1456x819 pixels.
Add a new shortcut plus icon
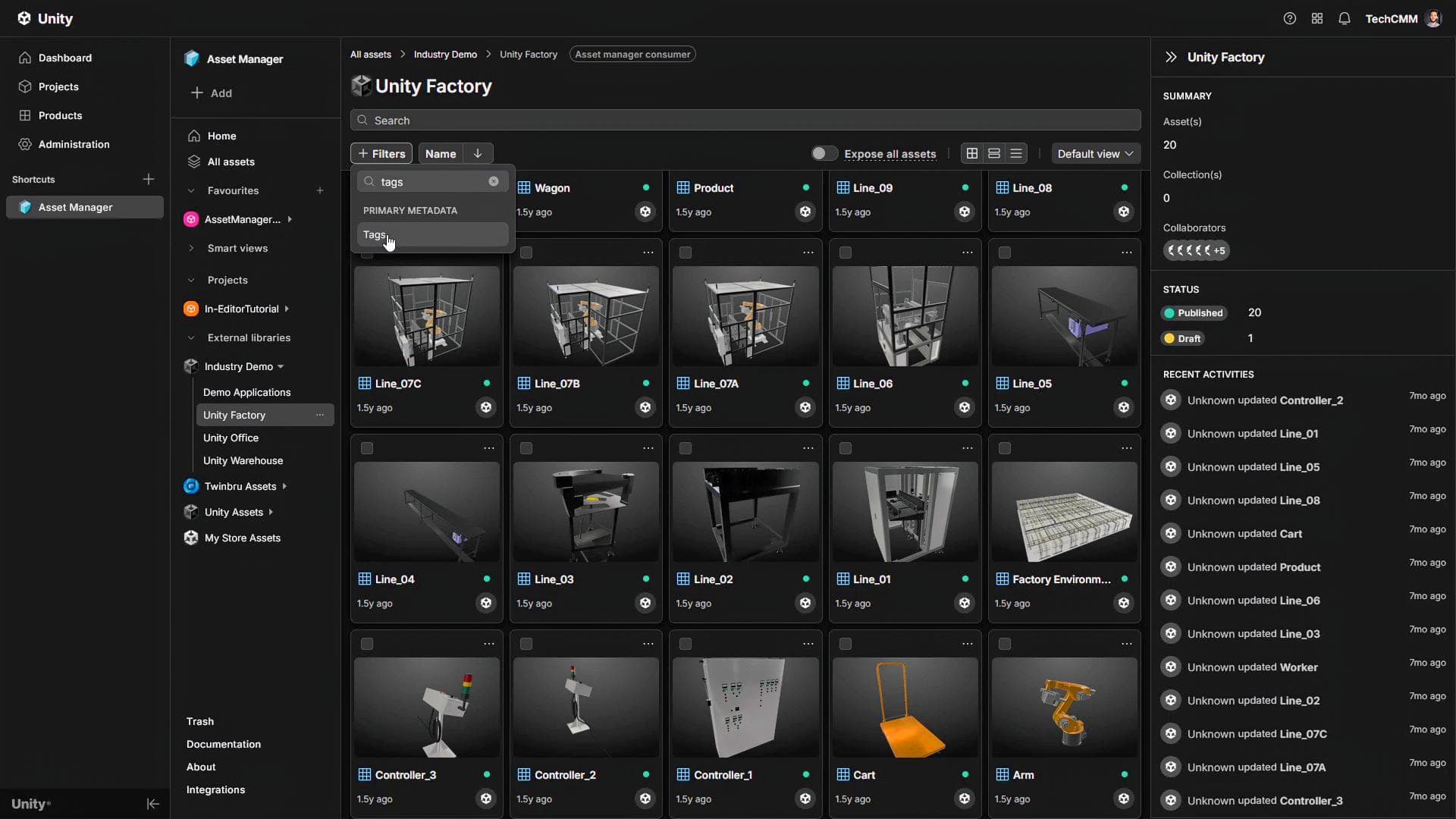coord(149,179)
